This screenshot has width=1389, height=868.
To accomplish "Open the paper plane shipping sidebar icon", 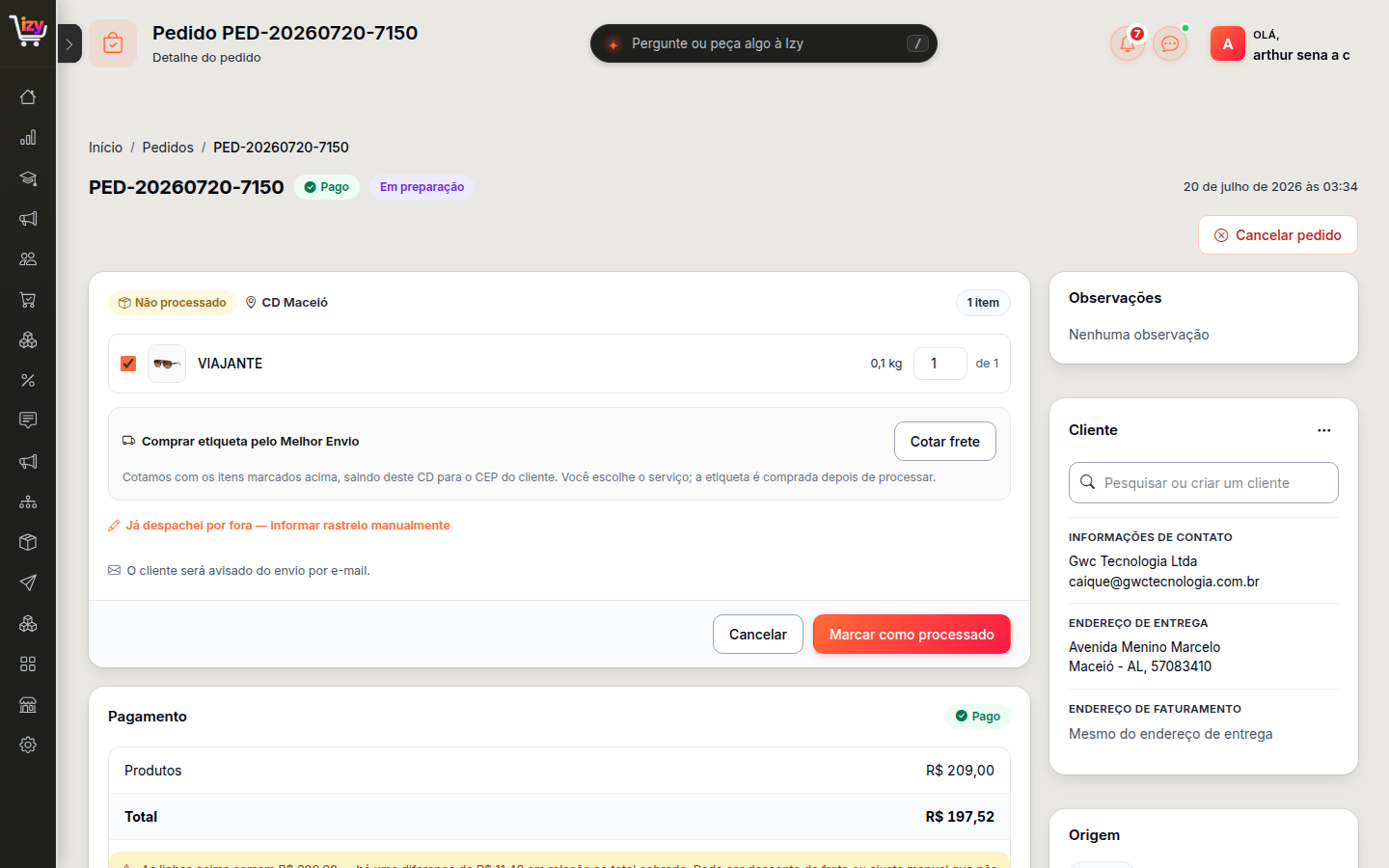I will tap(28, 583).
